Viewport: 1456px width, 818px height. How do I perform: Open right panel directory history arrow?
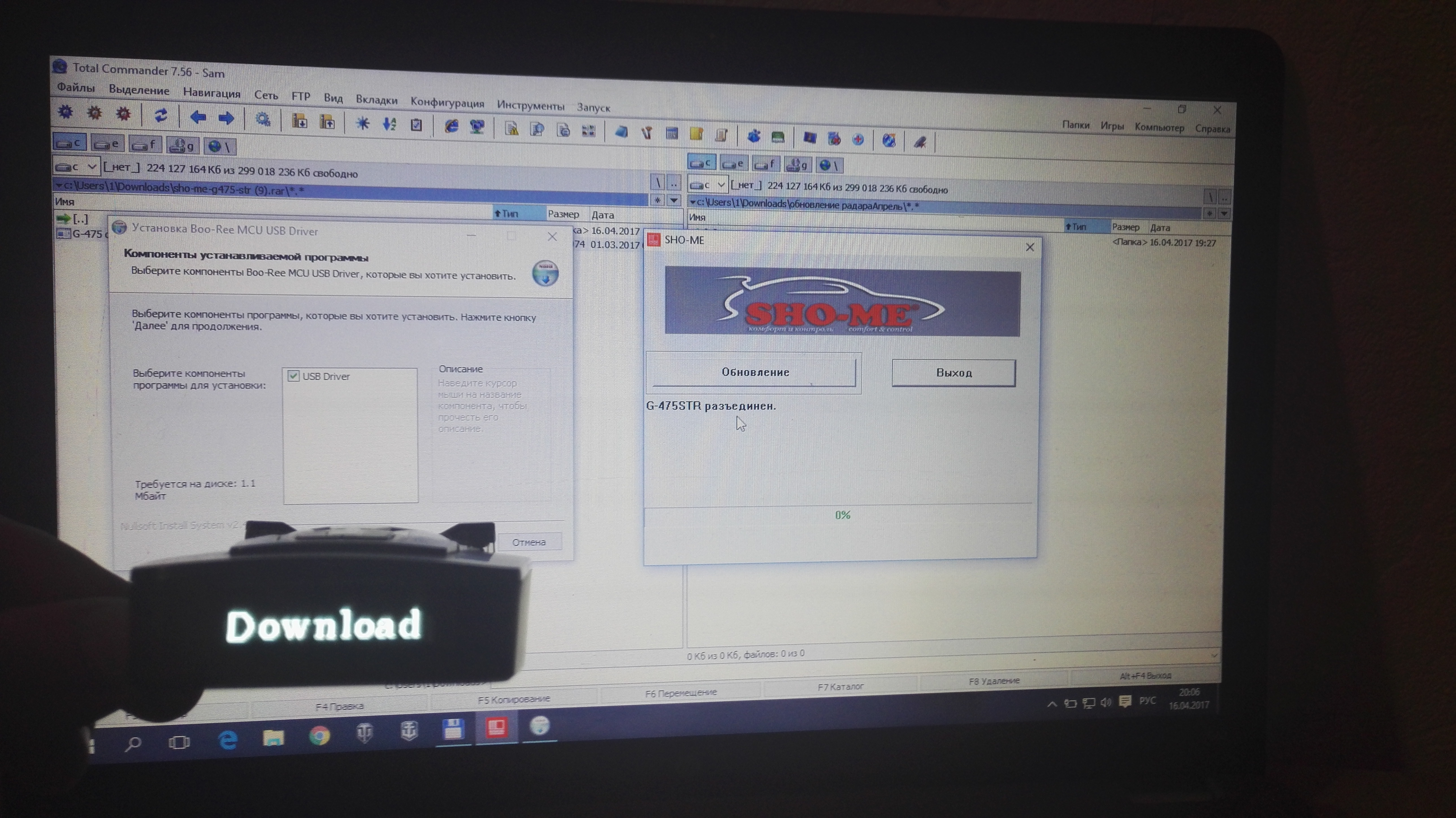coord(1224,214)
